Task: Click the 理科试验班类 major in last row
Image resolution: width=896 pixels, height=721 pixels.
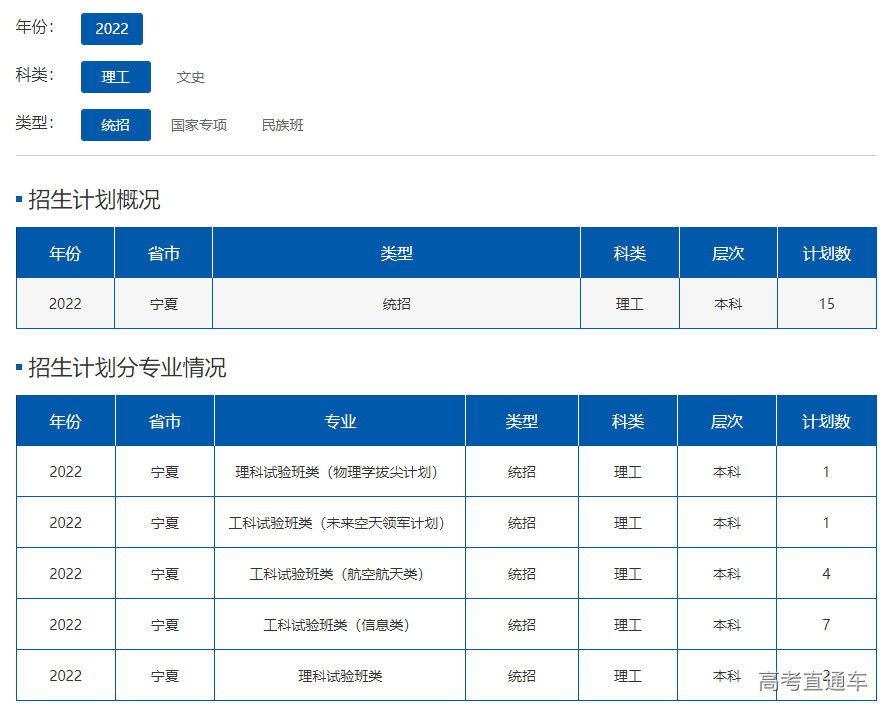Action: (340, 676)
